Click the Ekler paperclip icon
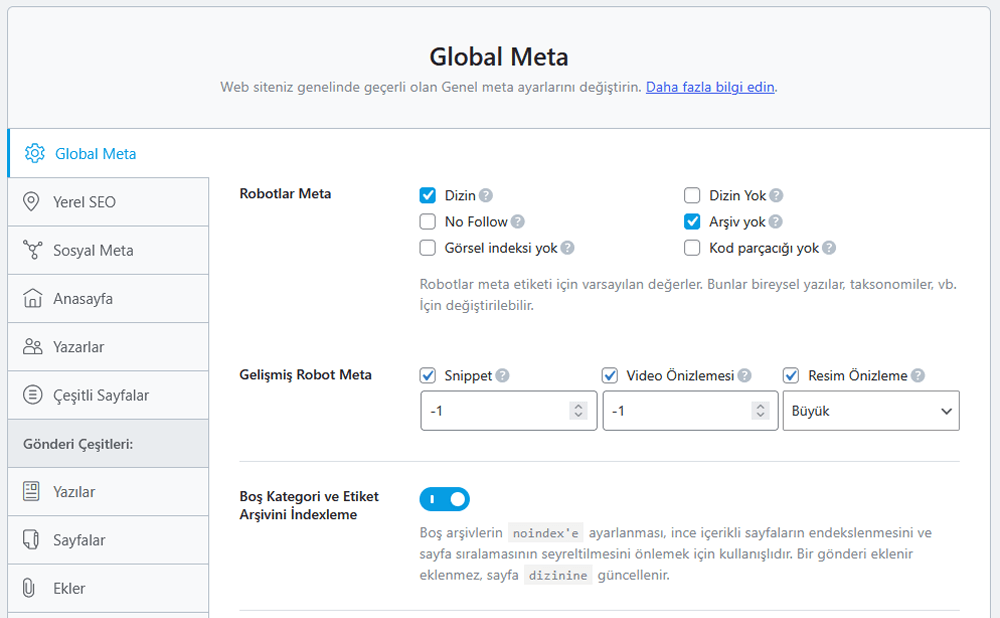The width and height of the screenshot is (1000, 618). 29,588
